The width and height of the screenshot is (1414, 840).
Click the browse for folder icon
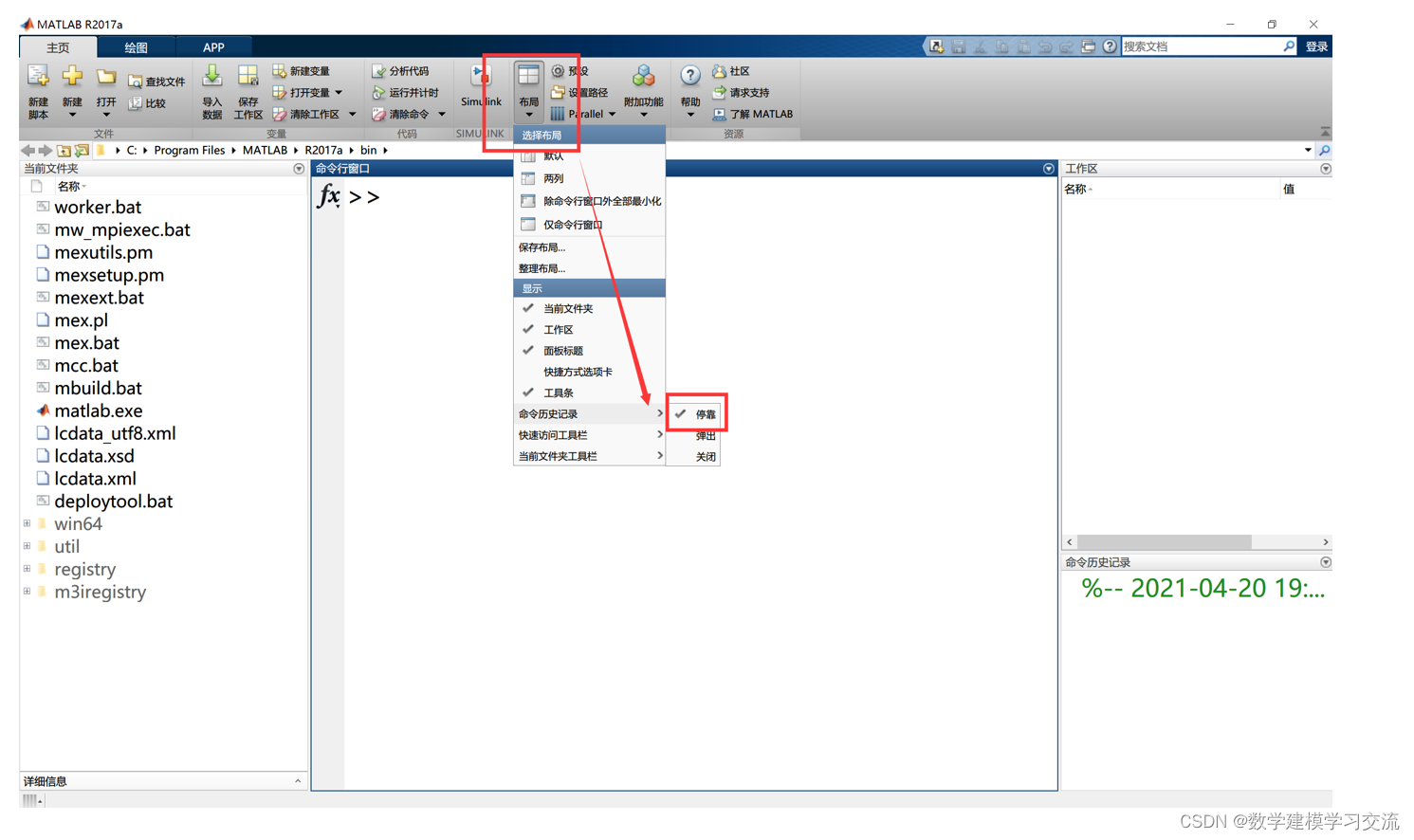click(x=83, y=151)
